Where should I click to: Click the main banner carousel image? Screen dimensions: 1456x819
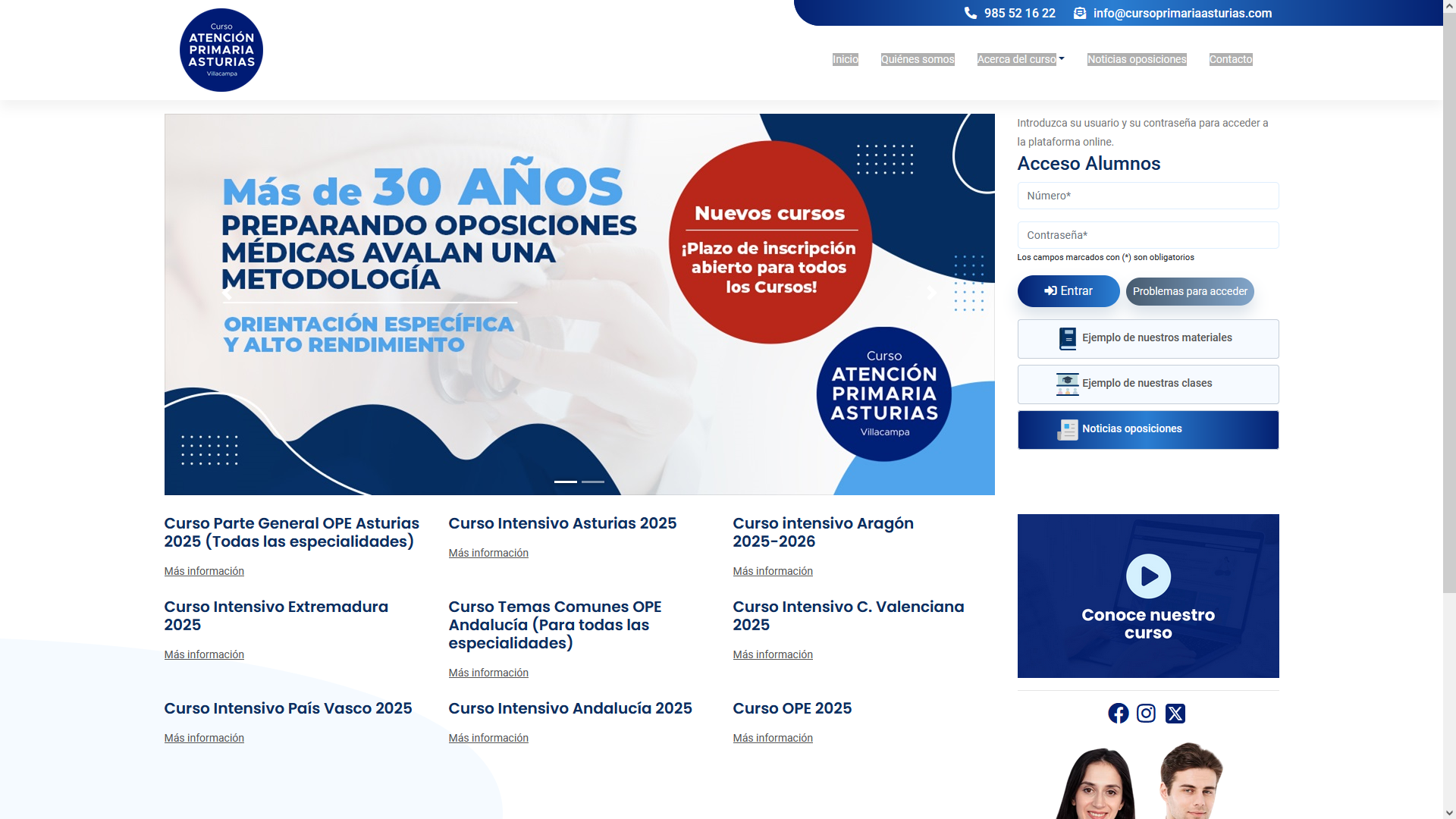click(579, 304)
